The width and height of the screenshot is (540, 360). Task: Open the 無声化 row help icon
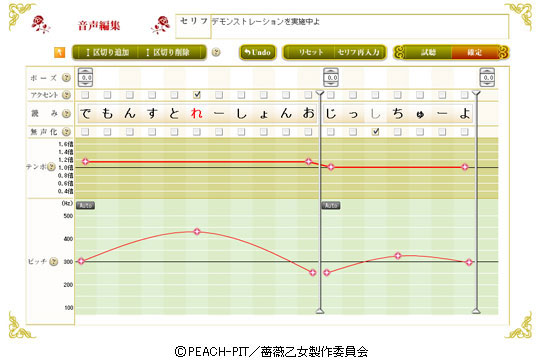(x=66, y=132)
